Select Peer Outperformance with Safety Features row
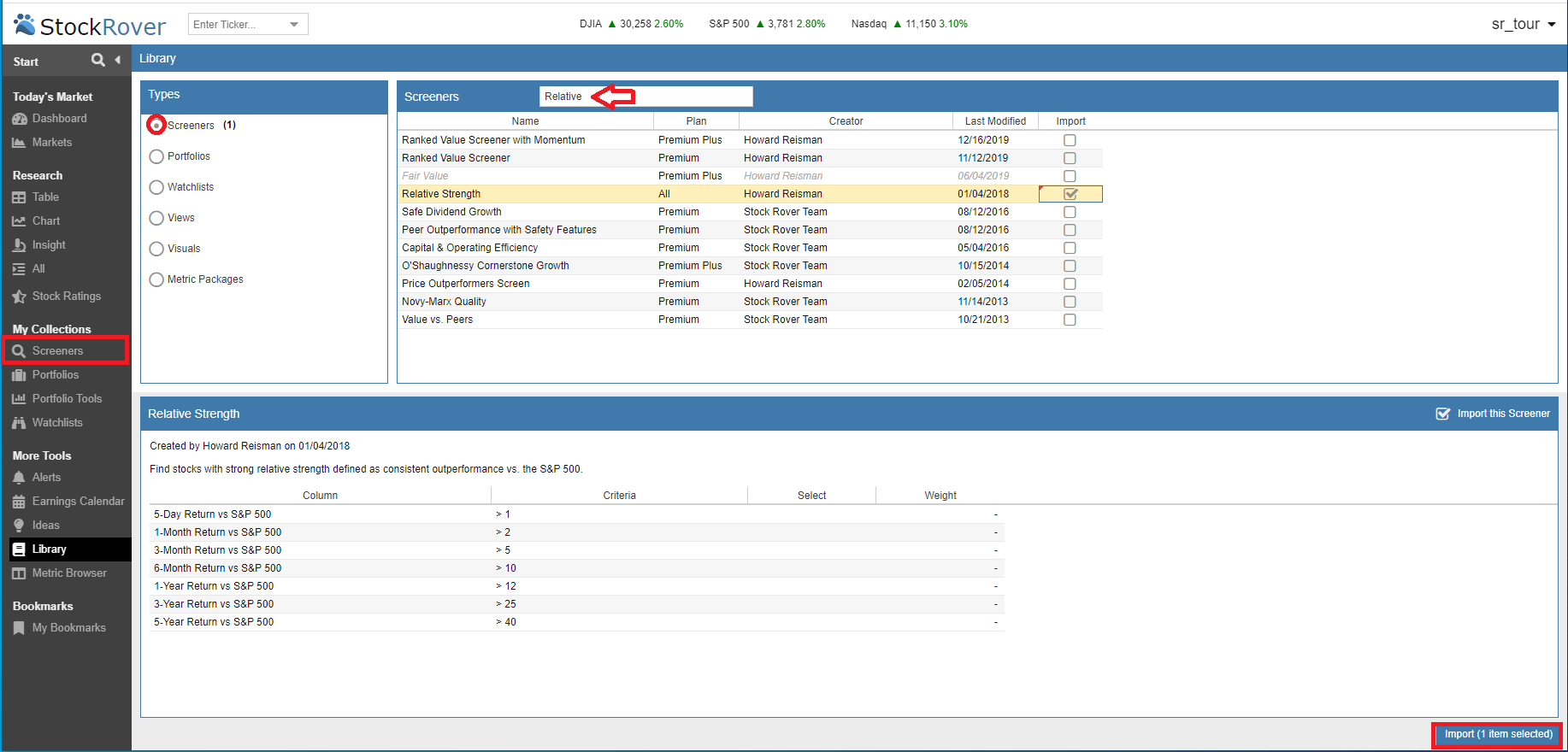This screenshot has height=752, width=1568. point(750,230)
